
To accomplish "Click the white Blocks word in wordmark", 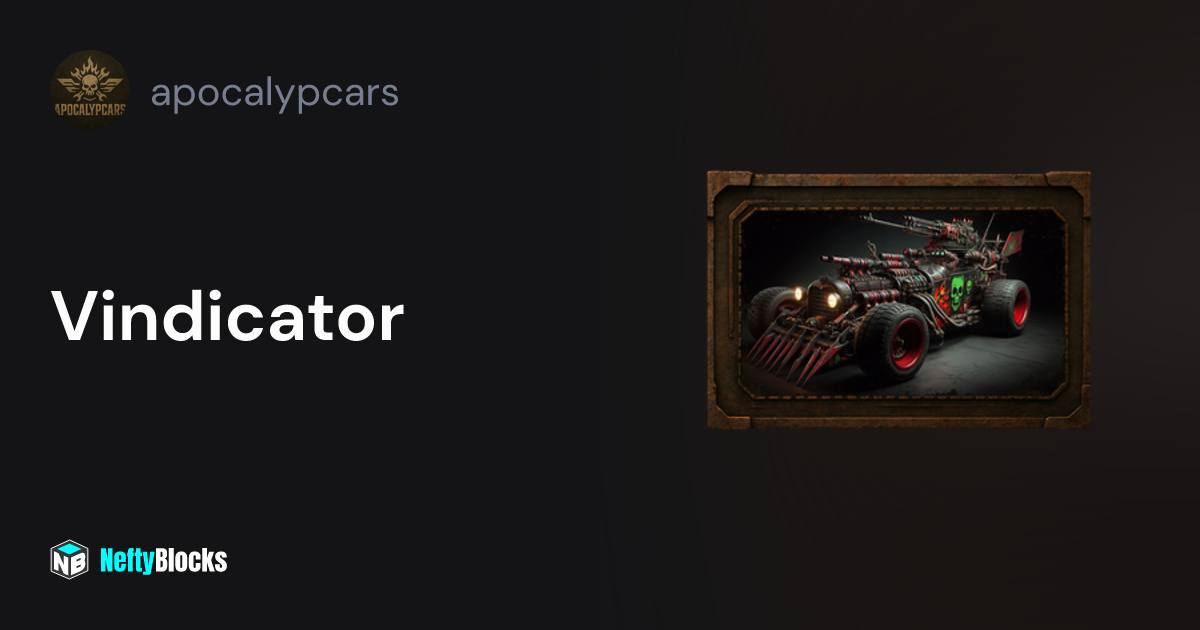I will tap(194, 561).
